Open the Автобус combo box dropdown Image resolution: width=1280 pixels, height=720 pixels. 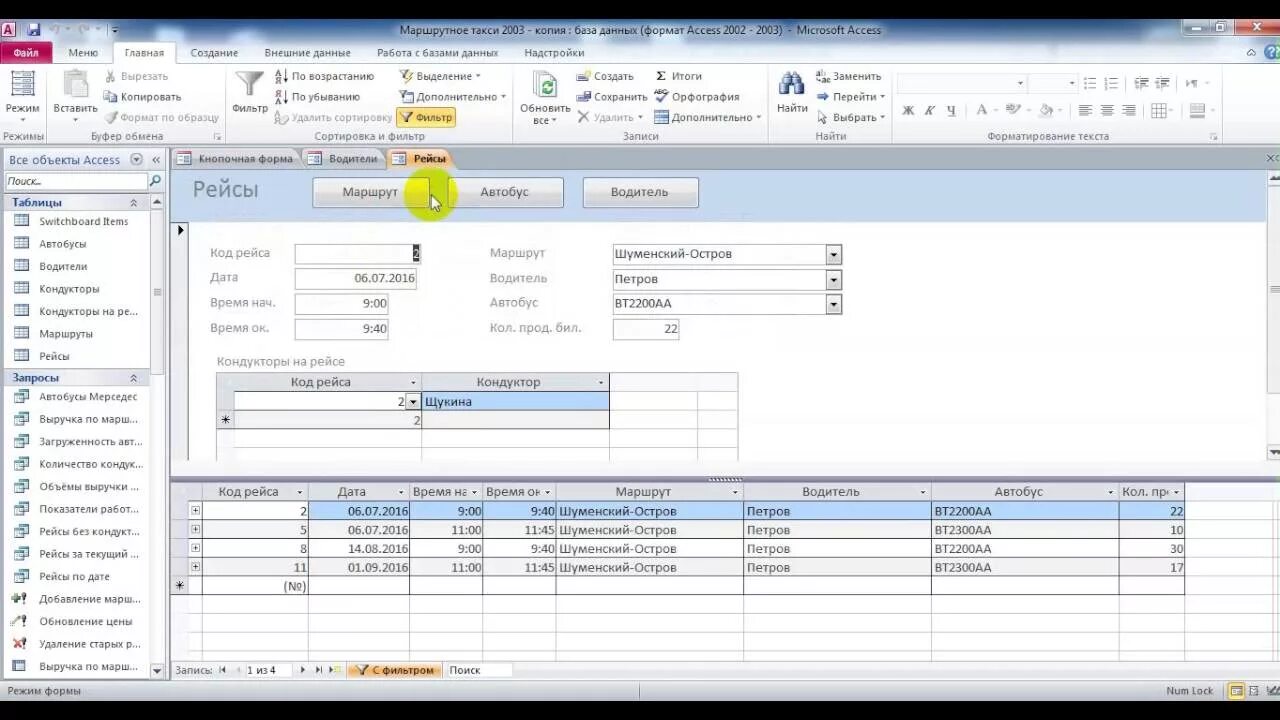(x=834, y=304)
